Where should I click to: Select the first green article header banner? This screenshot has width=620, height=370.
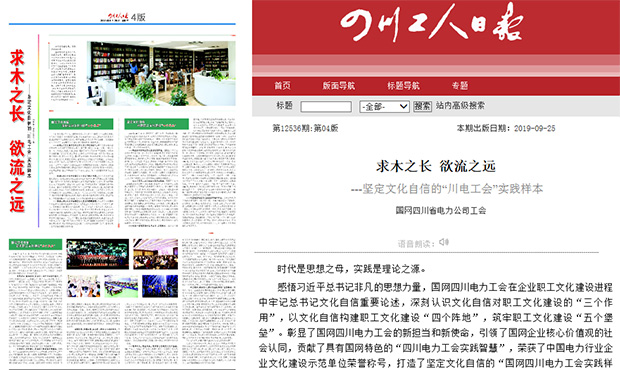point(81,124)
